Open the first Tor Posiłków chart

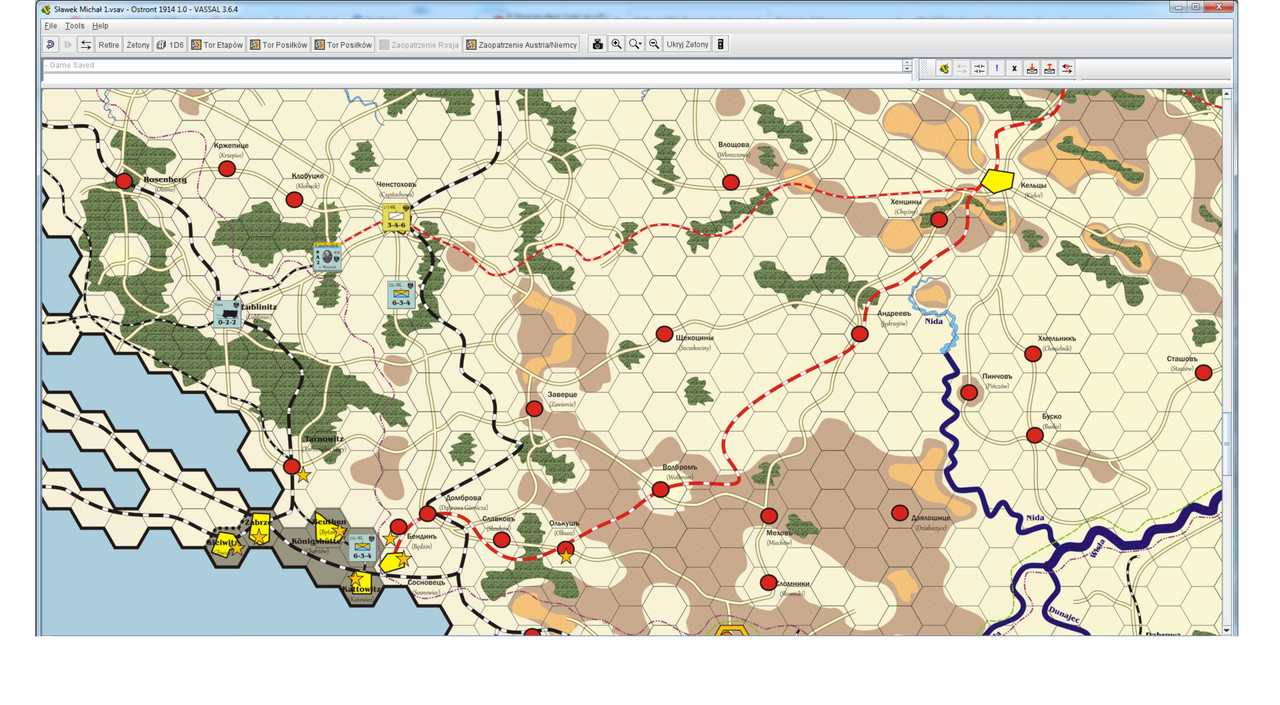tap(279, 45)
